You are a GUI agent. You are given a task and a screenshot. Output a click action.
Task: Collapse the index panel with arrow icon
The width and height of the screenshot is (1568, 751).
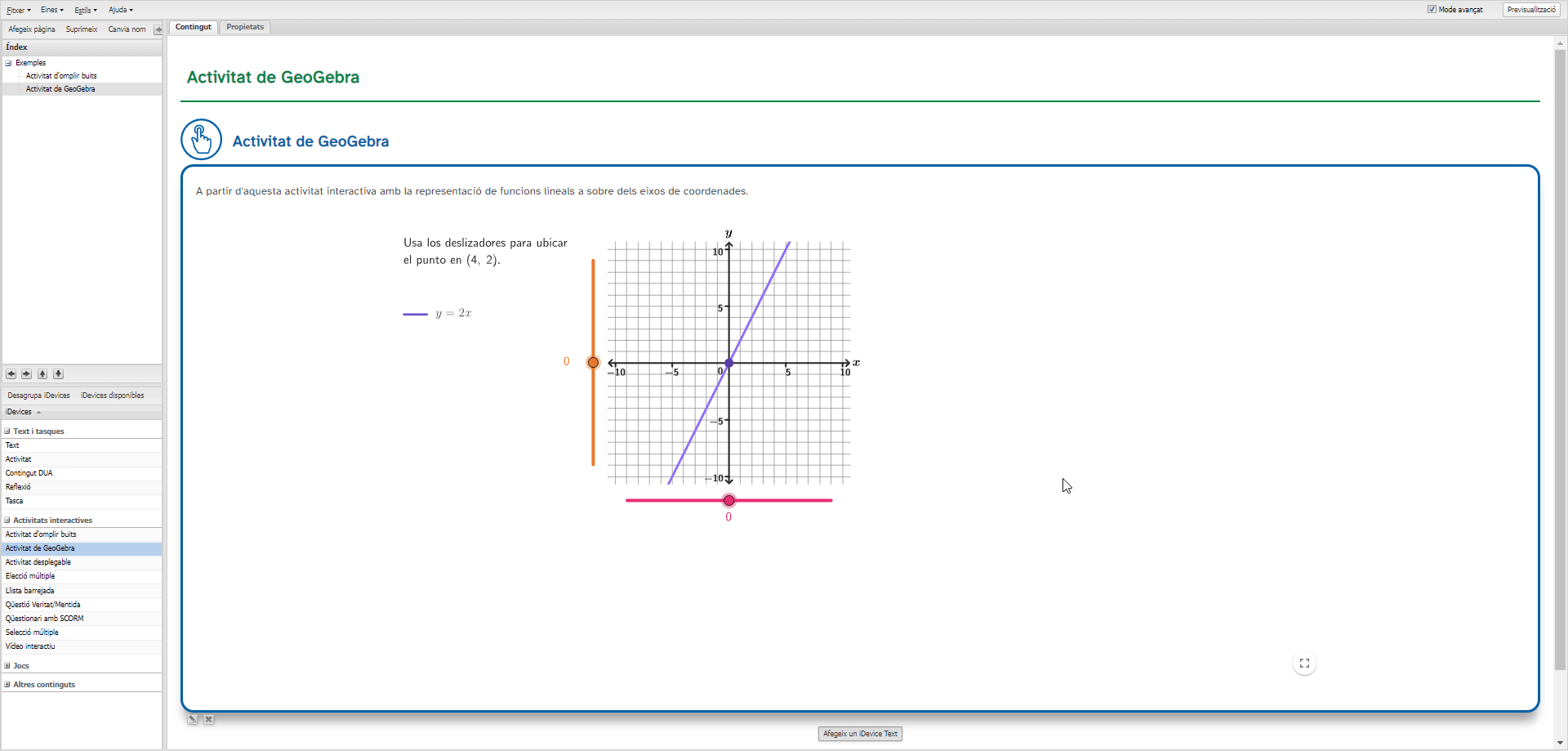158,29
